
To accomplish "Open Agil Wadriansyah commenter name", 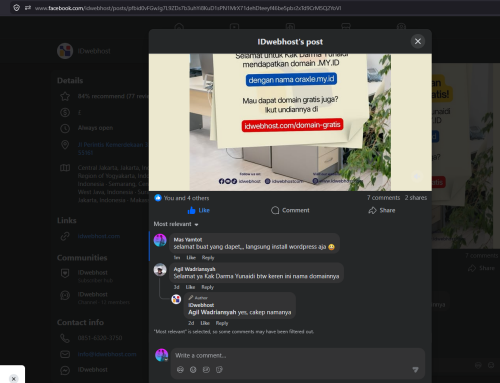I will point(194,269).
